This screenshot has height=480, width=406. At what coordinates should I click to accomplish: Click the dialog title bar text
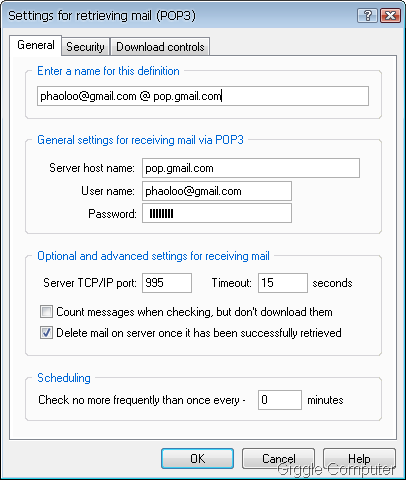pos(102,16)
